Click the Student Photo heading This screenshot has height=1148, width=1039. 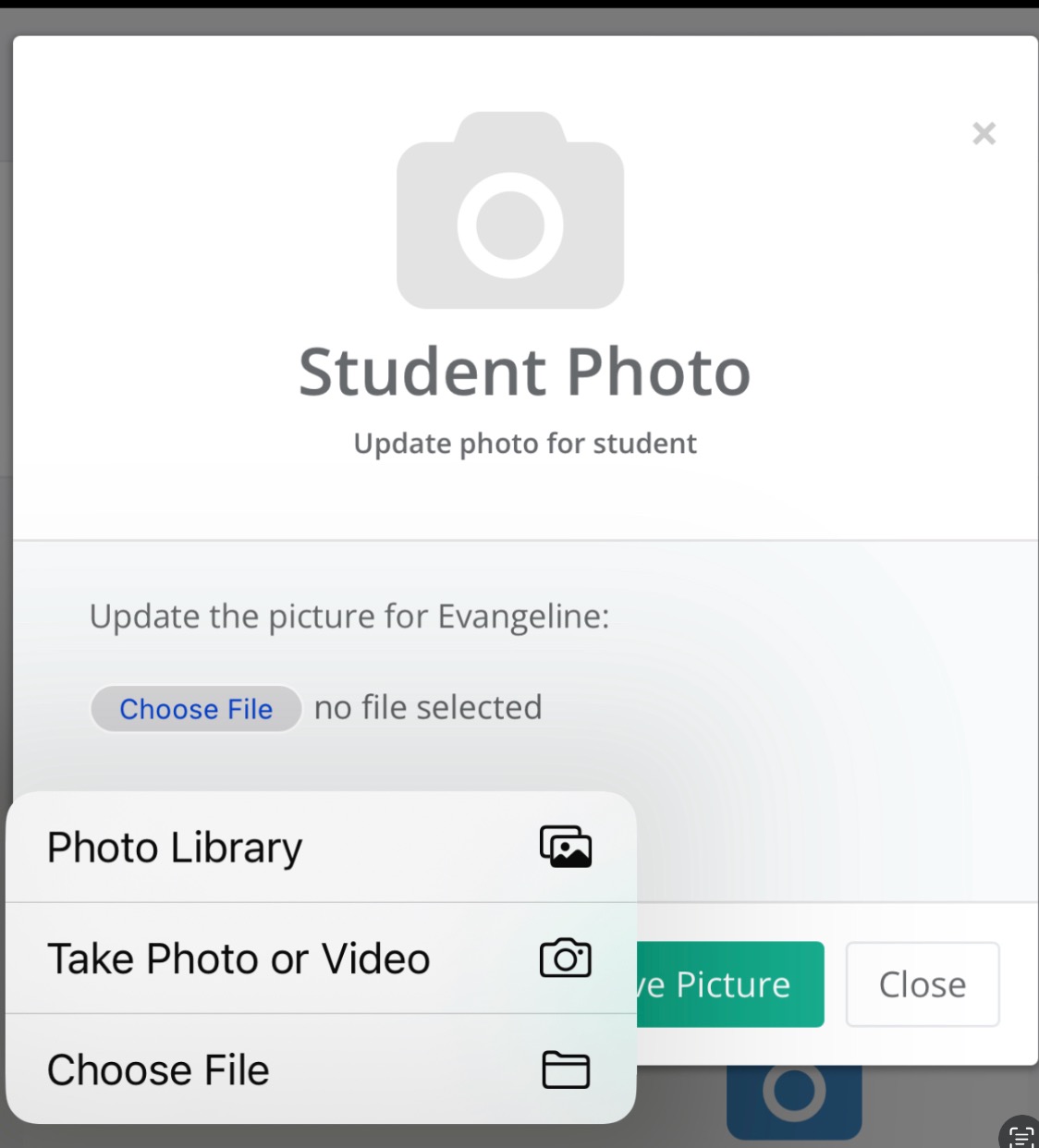[x=524, y=372]
